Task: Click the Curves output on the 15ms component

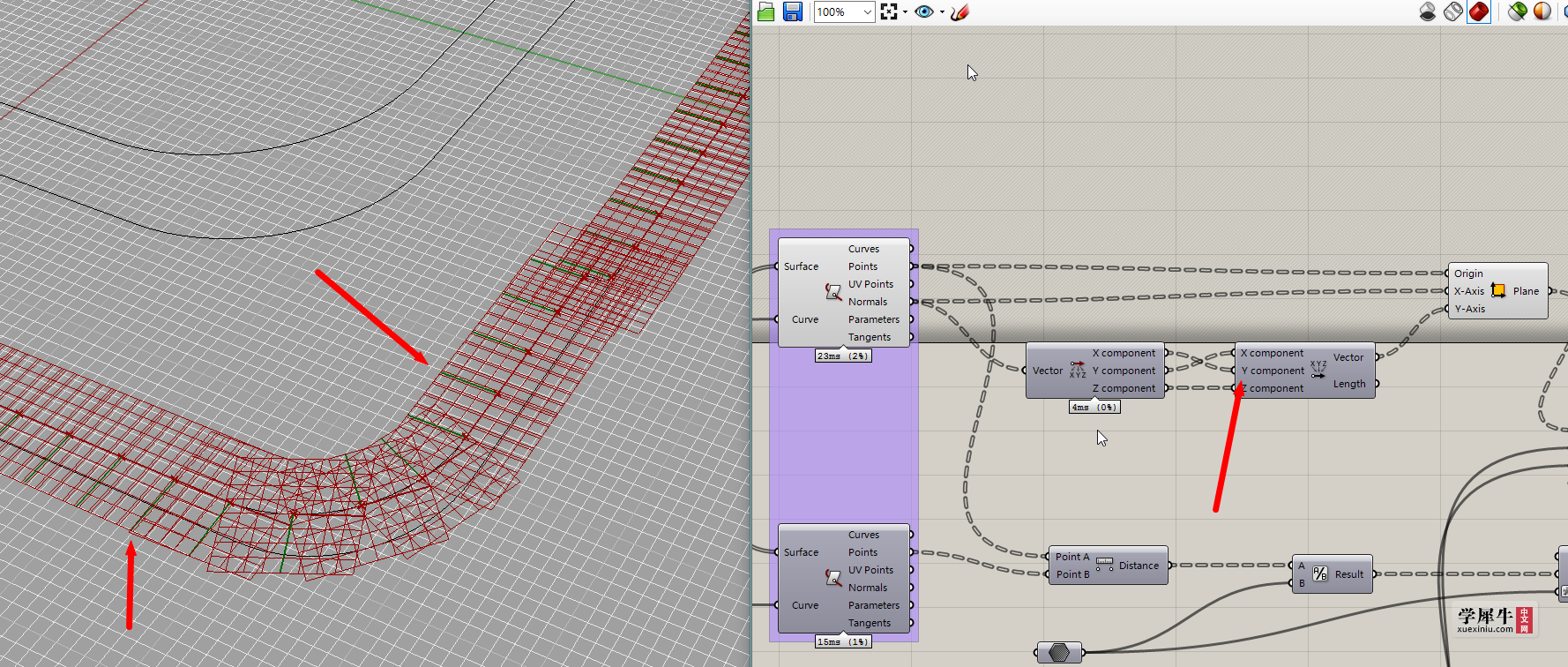Action: tap(863, 535)
